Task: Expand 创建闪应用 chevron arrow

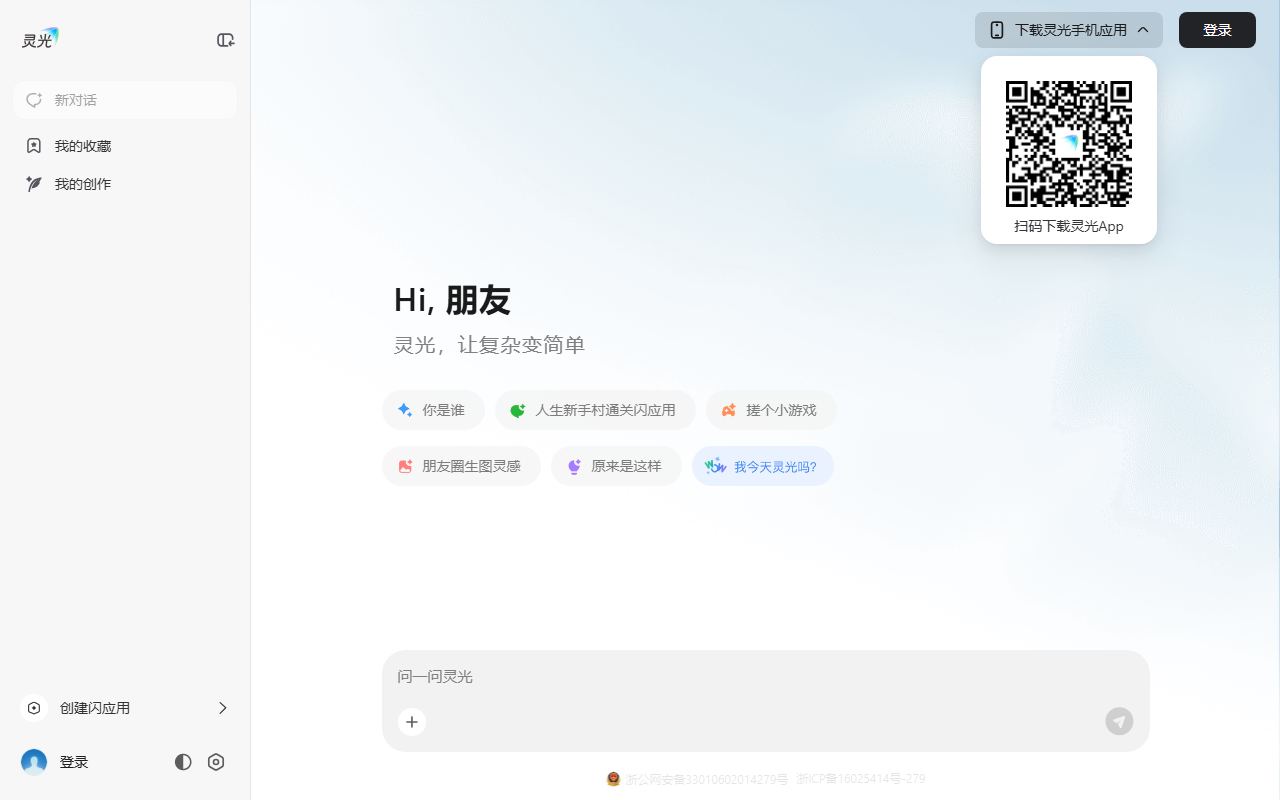Action: (x=222, y=708)
